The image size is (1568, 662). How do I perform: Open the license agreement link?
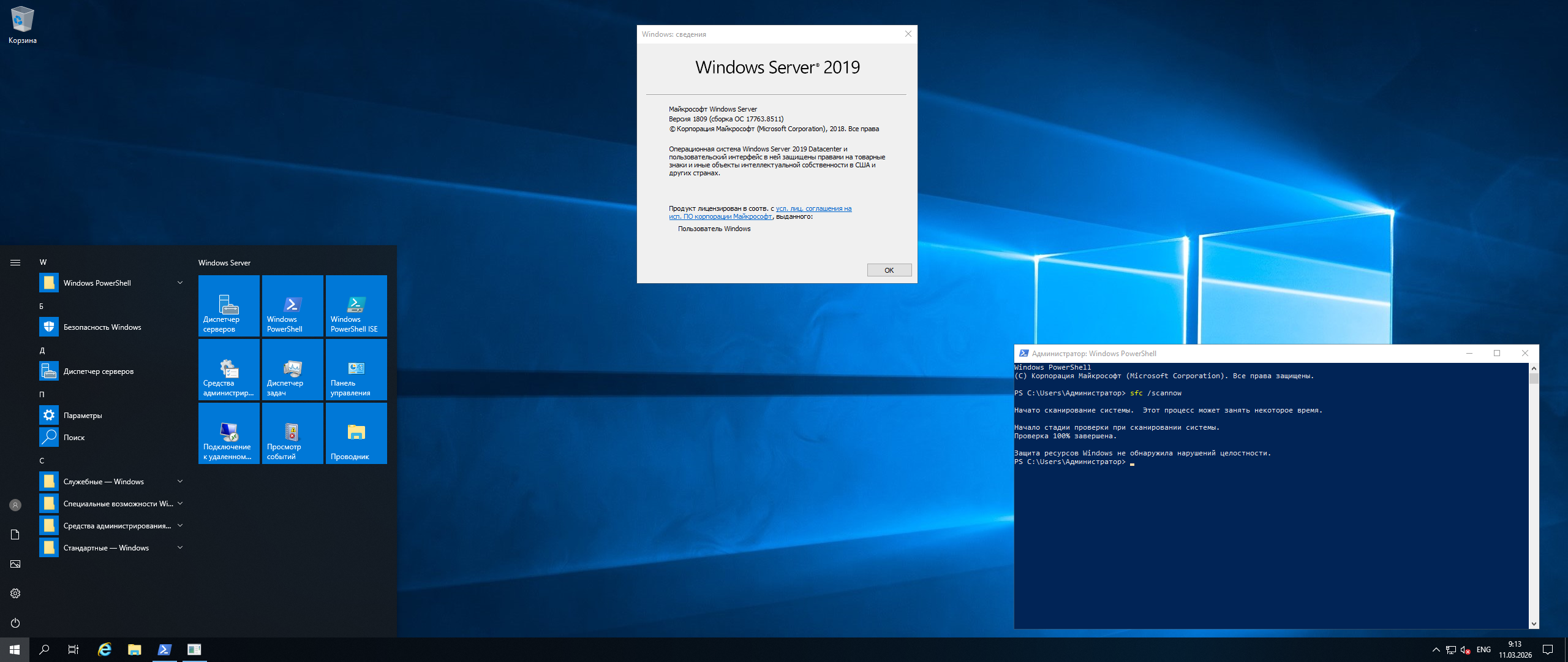[813, 208]
